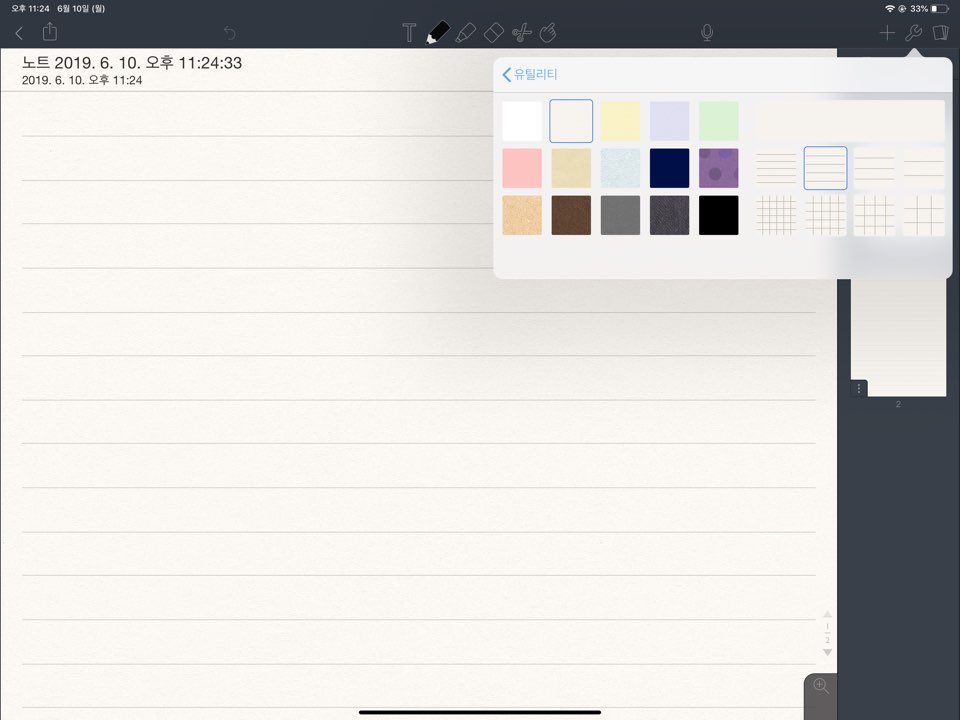This screenshot has height=720, width=960.
Task: Select the highlighted ruled line style
Action: pos(825,168)
